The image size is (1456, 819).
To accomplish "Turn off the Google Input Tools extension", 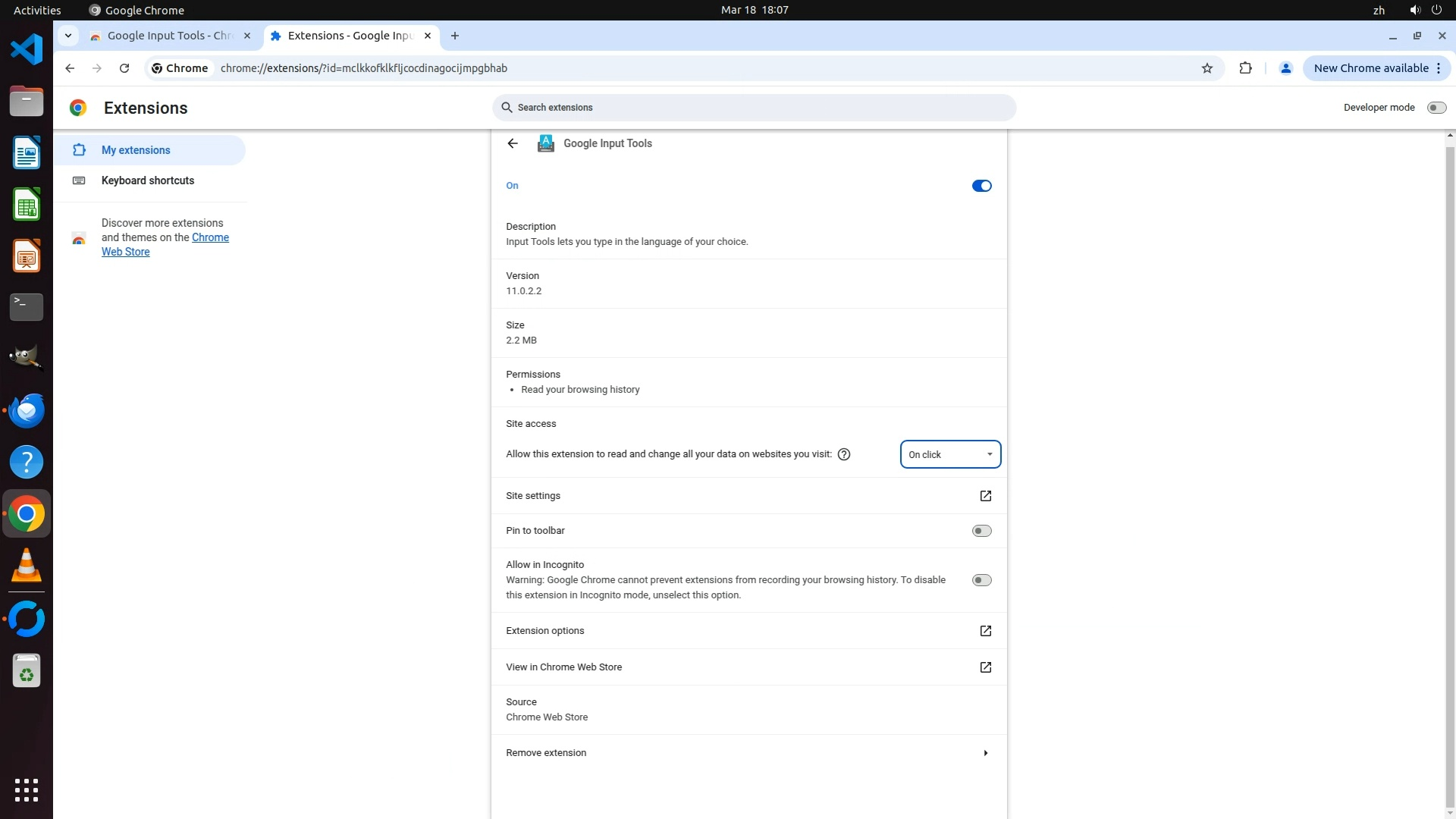I will point(981,186).
